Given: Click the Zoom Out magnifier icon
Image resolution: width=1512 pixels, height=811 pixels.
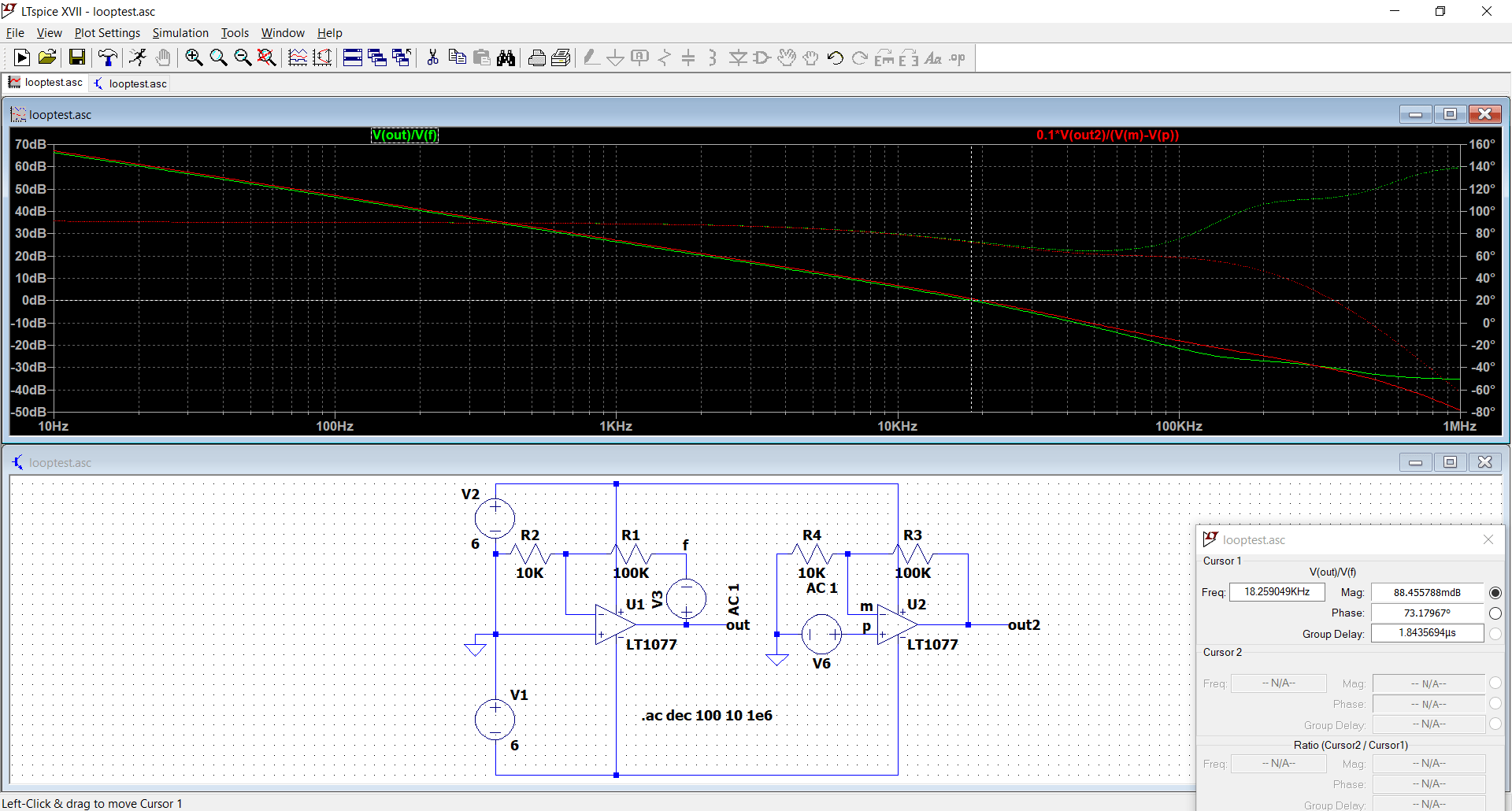Looking at the screenshot, I should click(x=243, y=57).
